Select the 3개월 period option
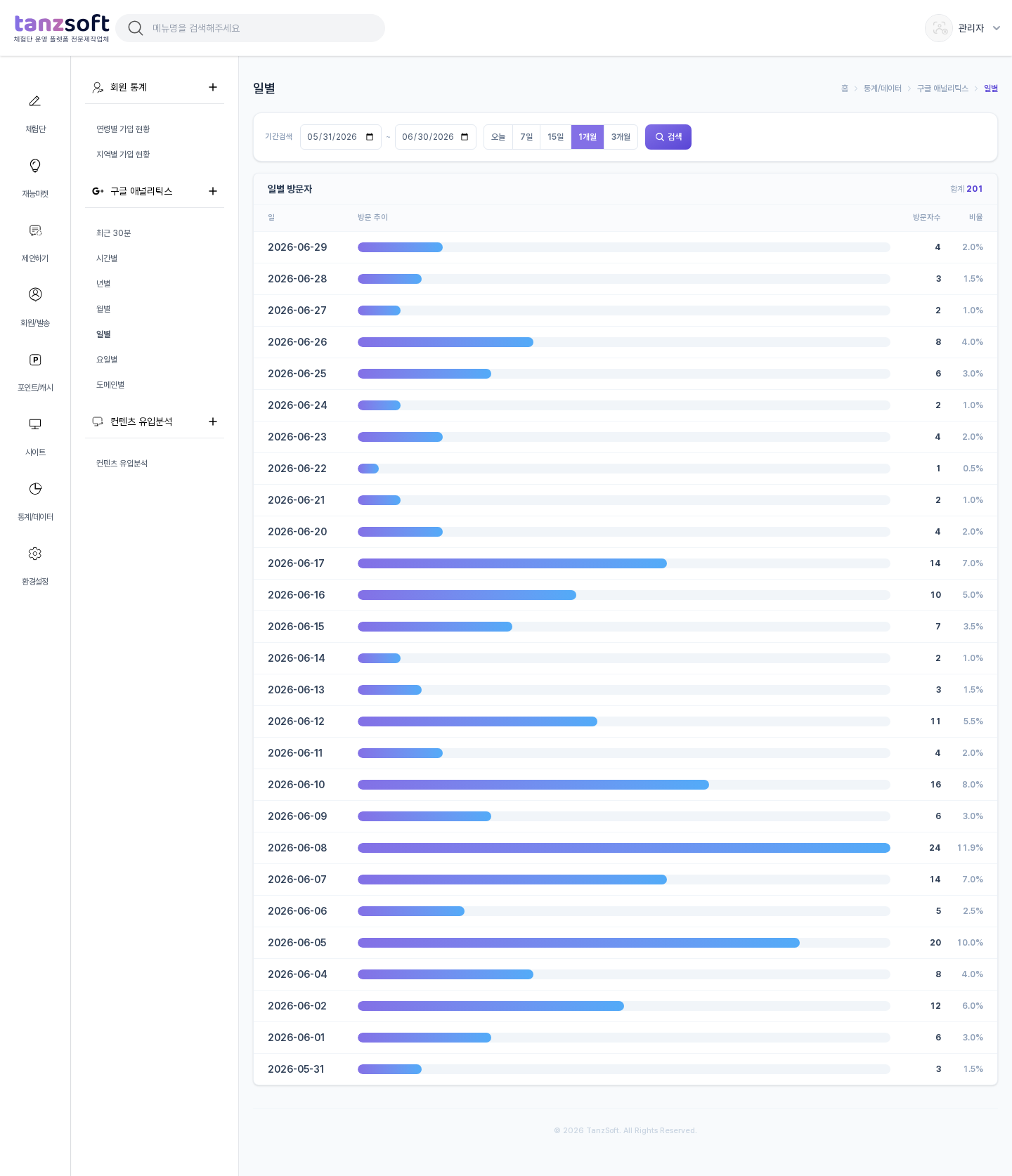This screenshot has width=1012, height=1176. coord(621,137)
